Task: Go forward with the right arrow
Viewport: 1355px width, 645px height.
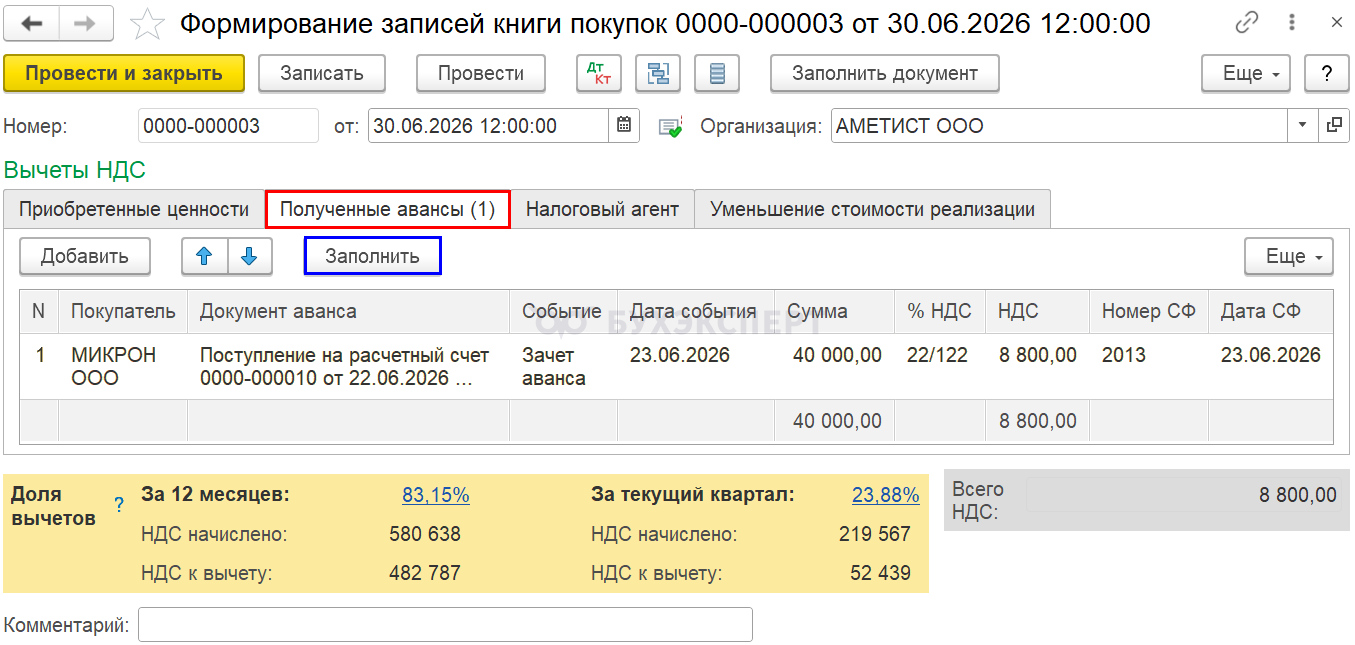Action: click(x=86, y=23)
